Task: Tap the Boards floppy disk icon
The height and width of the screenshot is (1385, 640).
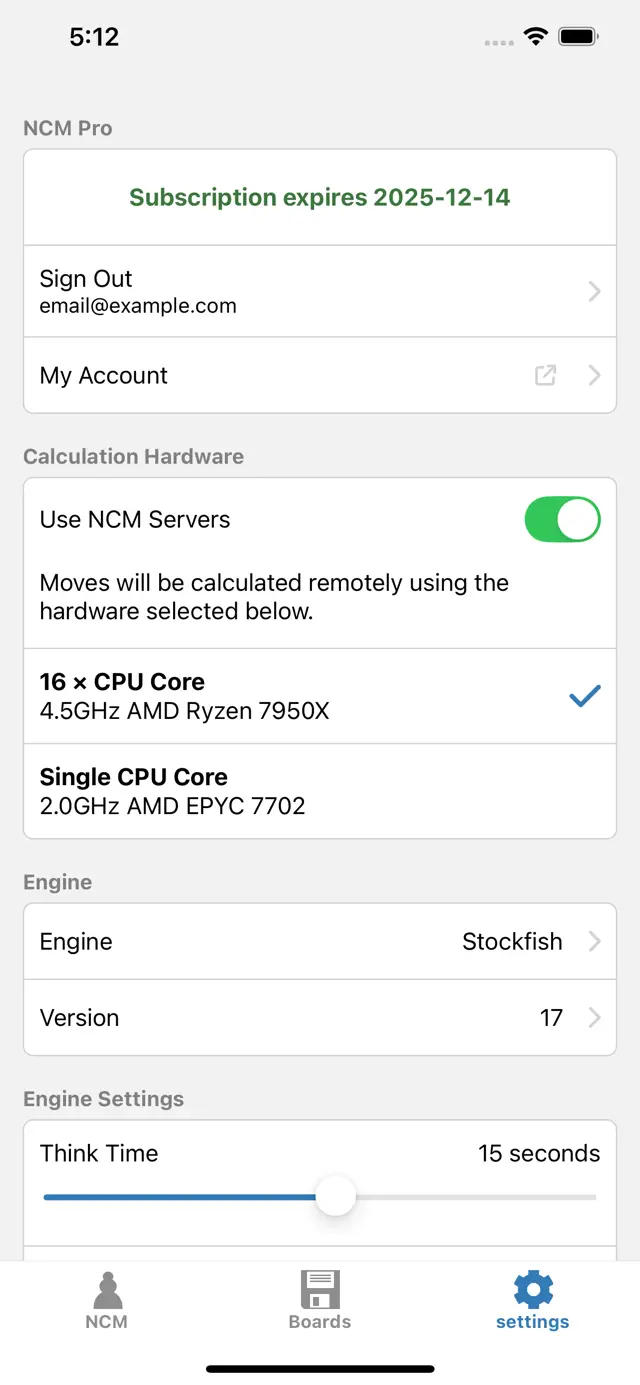Action: click(320, 1289)
